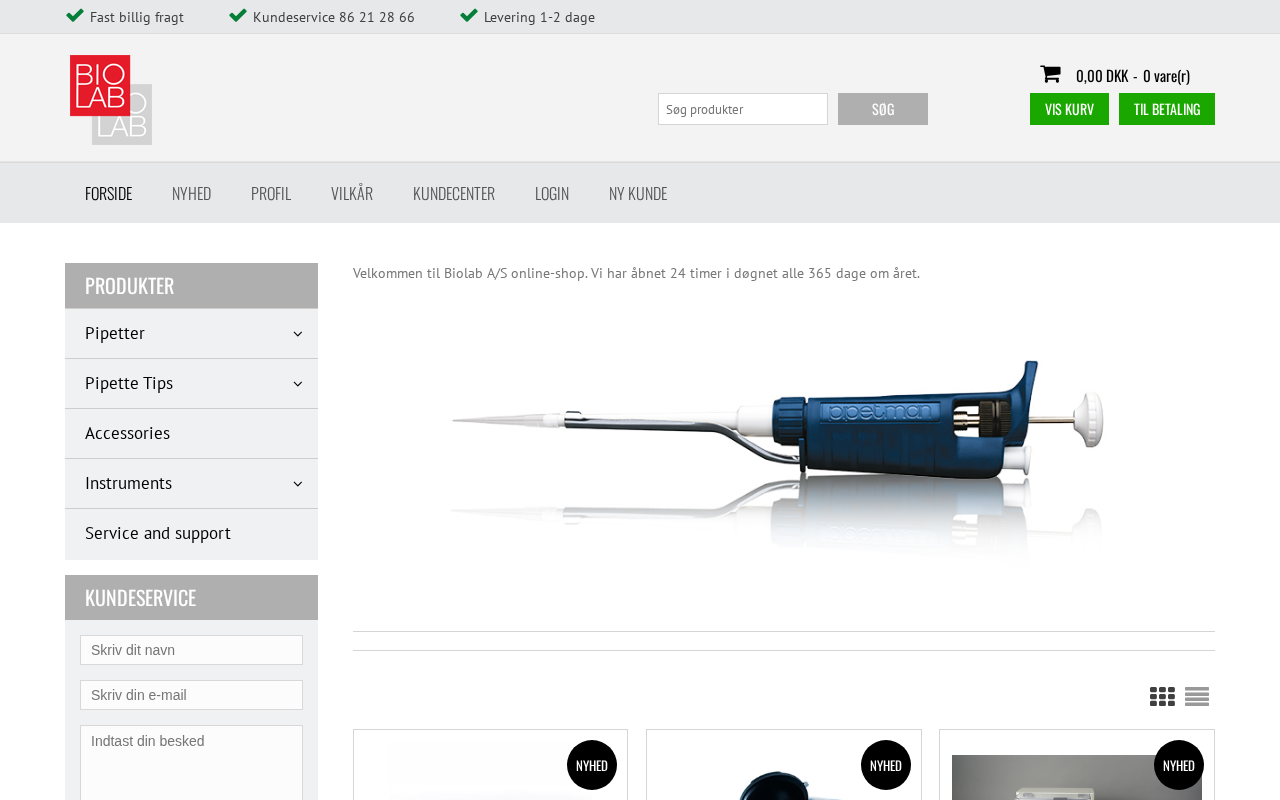Viewport: 1280px width, 800px height.
Task: Expand the Instruments category chevron
Action: (x=297, y=484)
